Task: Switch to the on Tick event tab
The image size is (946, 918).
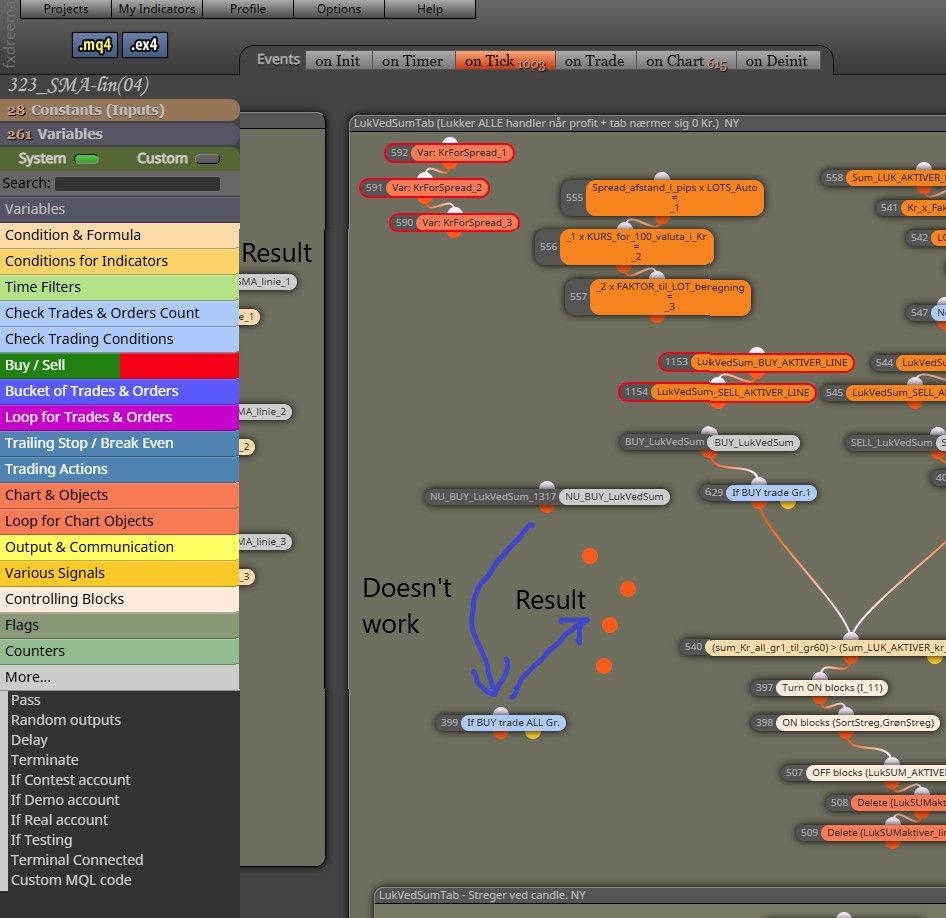Action: coord(505,61)
